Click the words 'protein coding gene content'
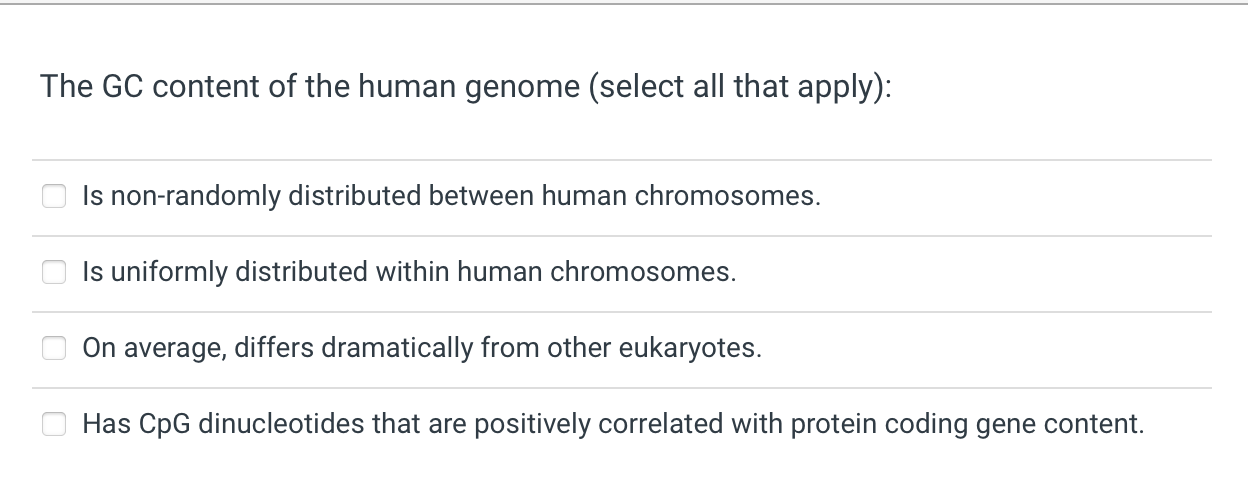The image size is (1248, 502). click(967, 424)
